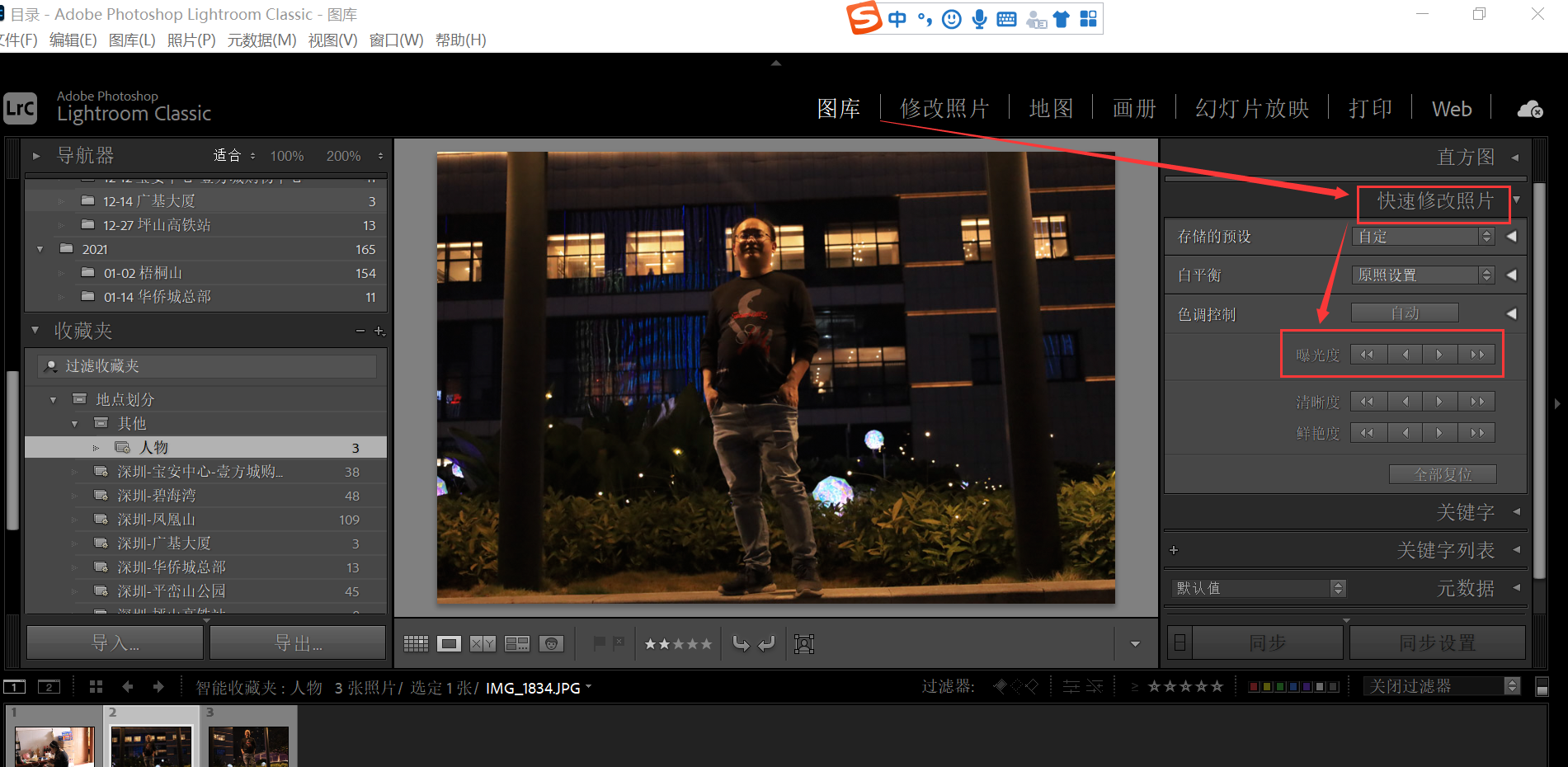Expand the 关键字 panel
This screenshot has width=1568, height=767.
tap(1516, 511)
